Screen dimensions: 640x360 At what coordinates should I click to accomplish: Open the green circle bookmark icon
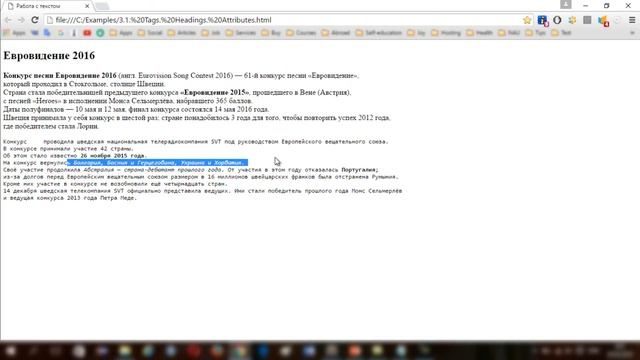click(x=100, y=33)
